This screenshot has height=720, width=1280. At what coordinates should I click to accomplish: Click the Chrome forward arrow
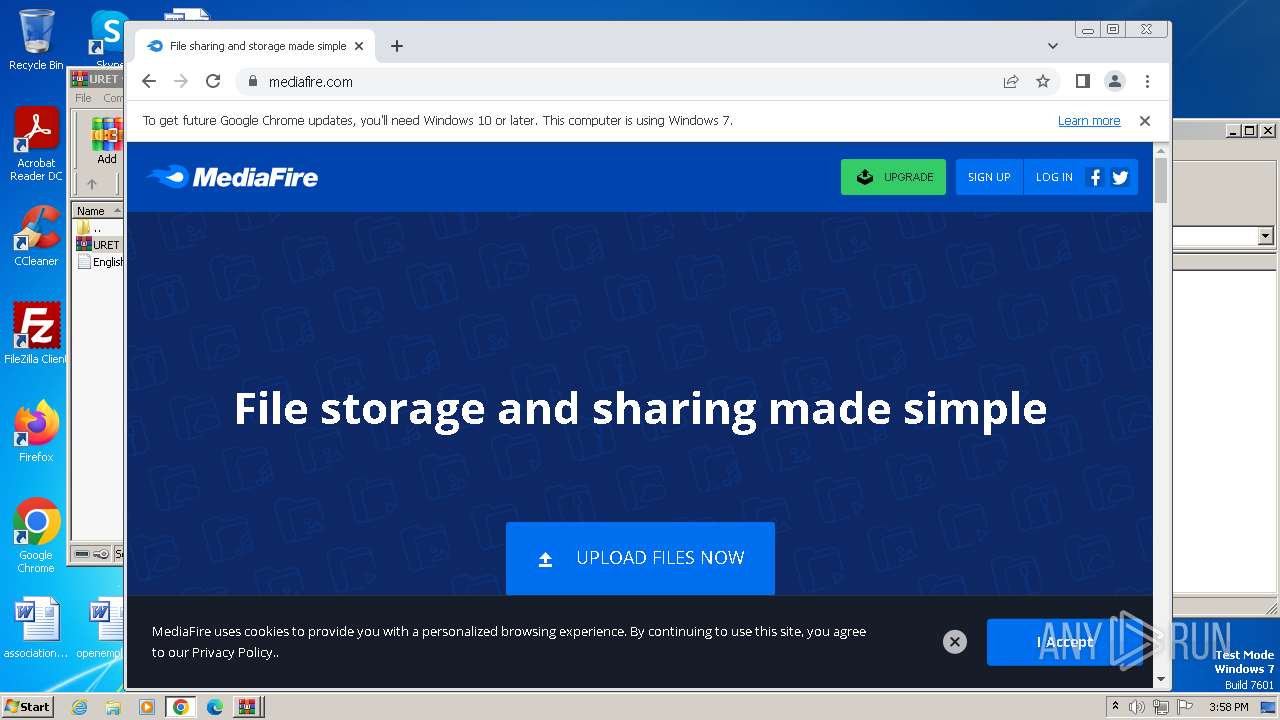[181, 81]
